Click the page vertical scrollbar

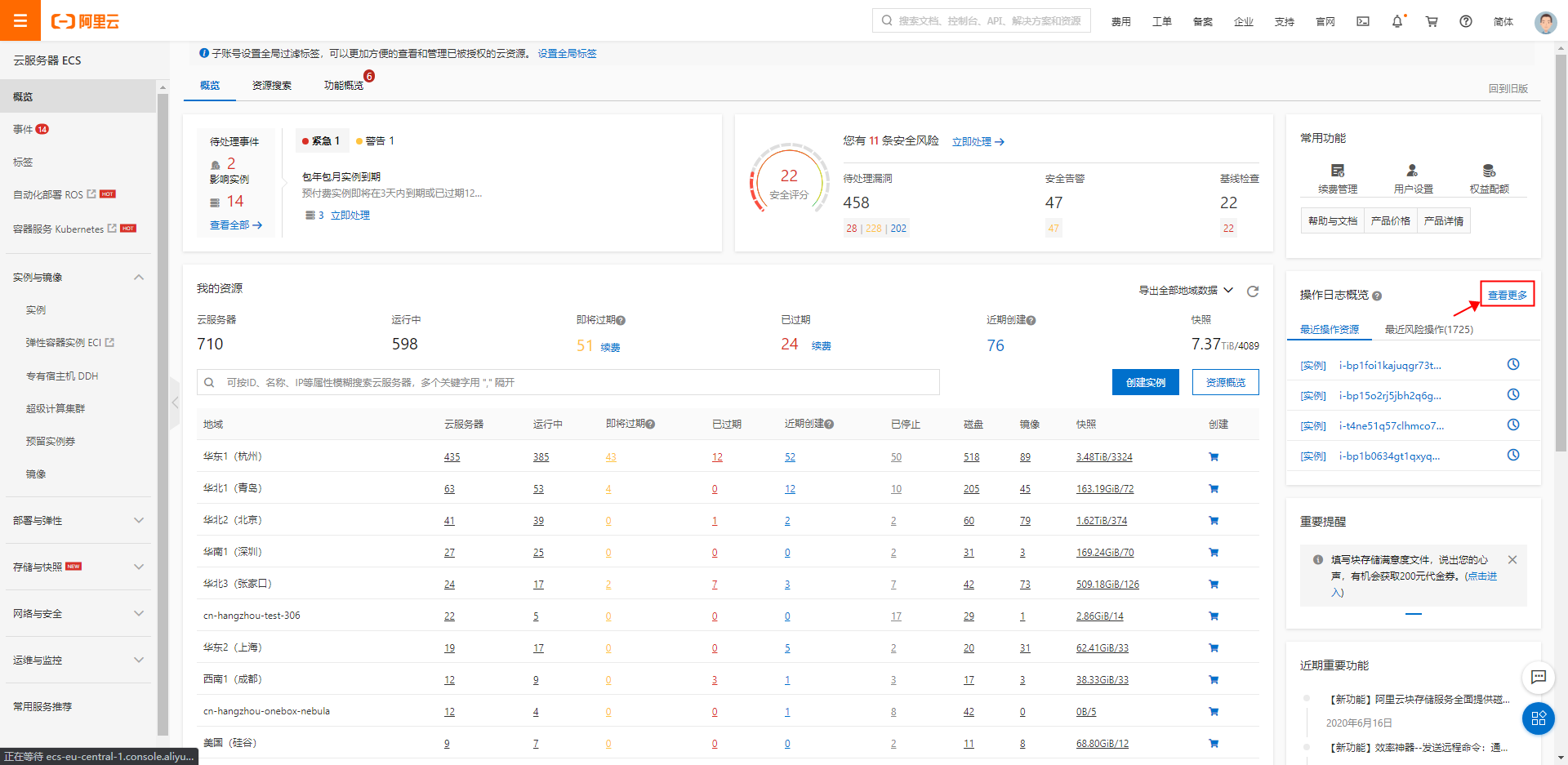tap(1561, 252)
